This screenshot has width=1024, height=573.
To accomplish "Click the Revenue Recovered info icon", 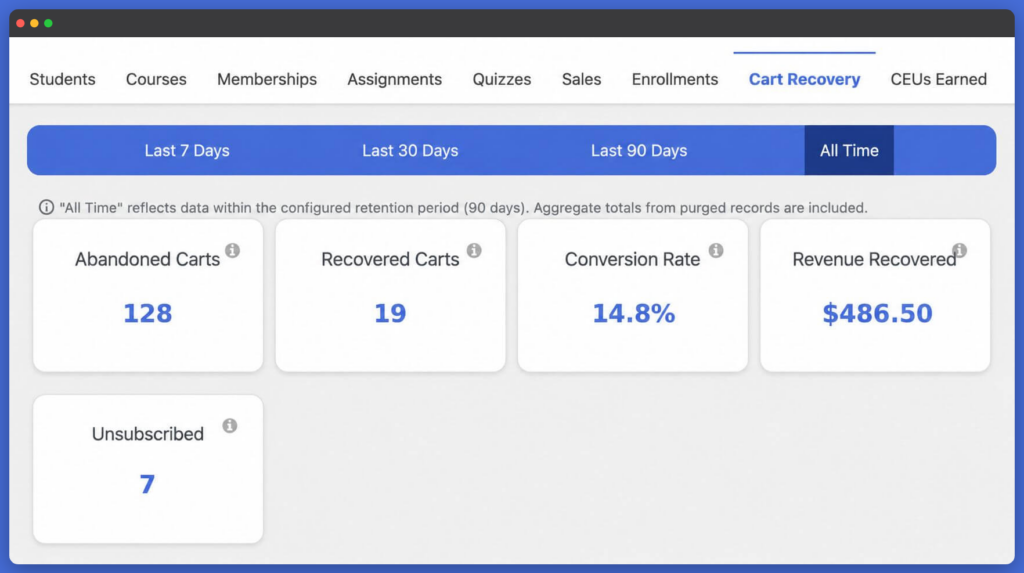I will [959, 250].
